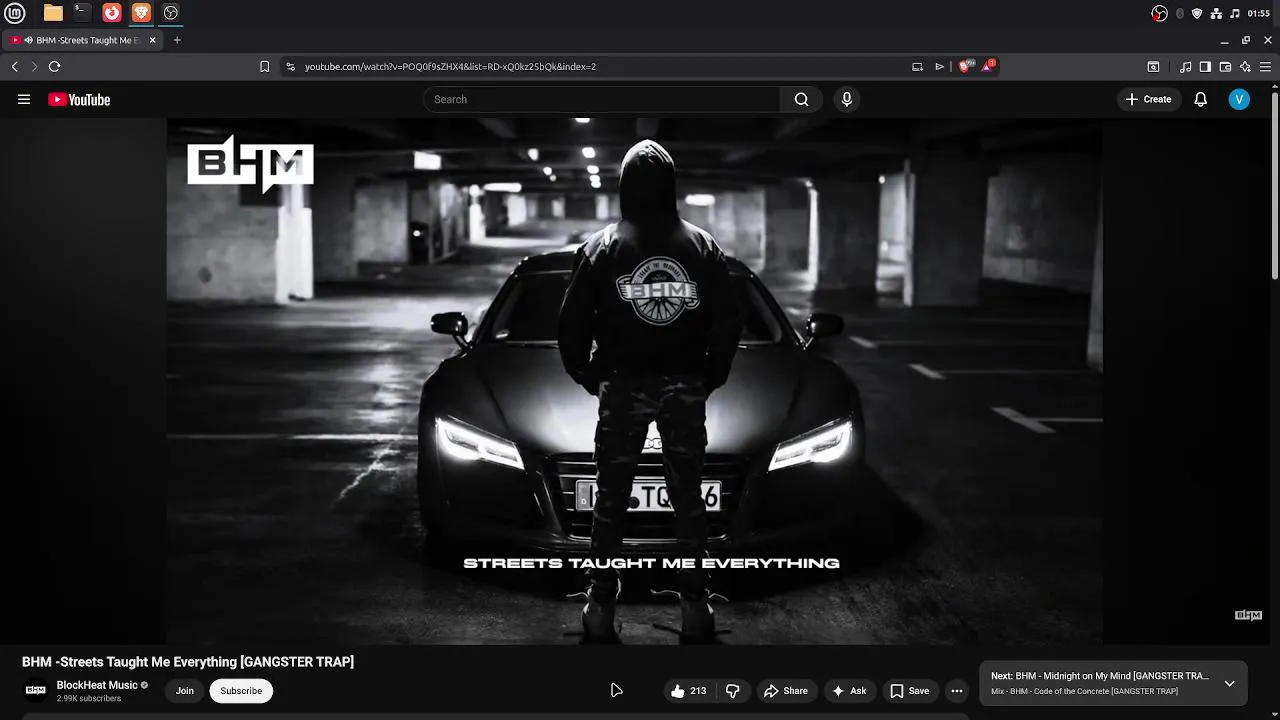Open OBS Studio from the panel

point(171,13)
